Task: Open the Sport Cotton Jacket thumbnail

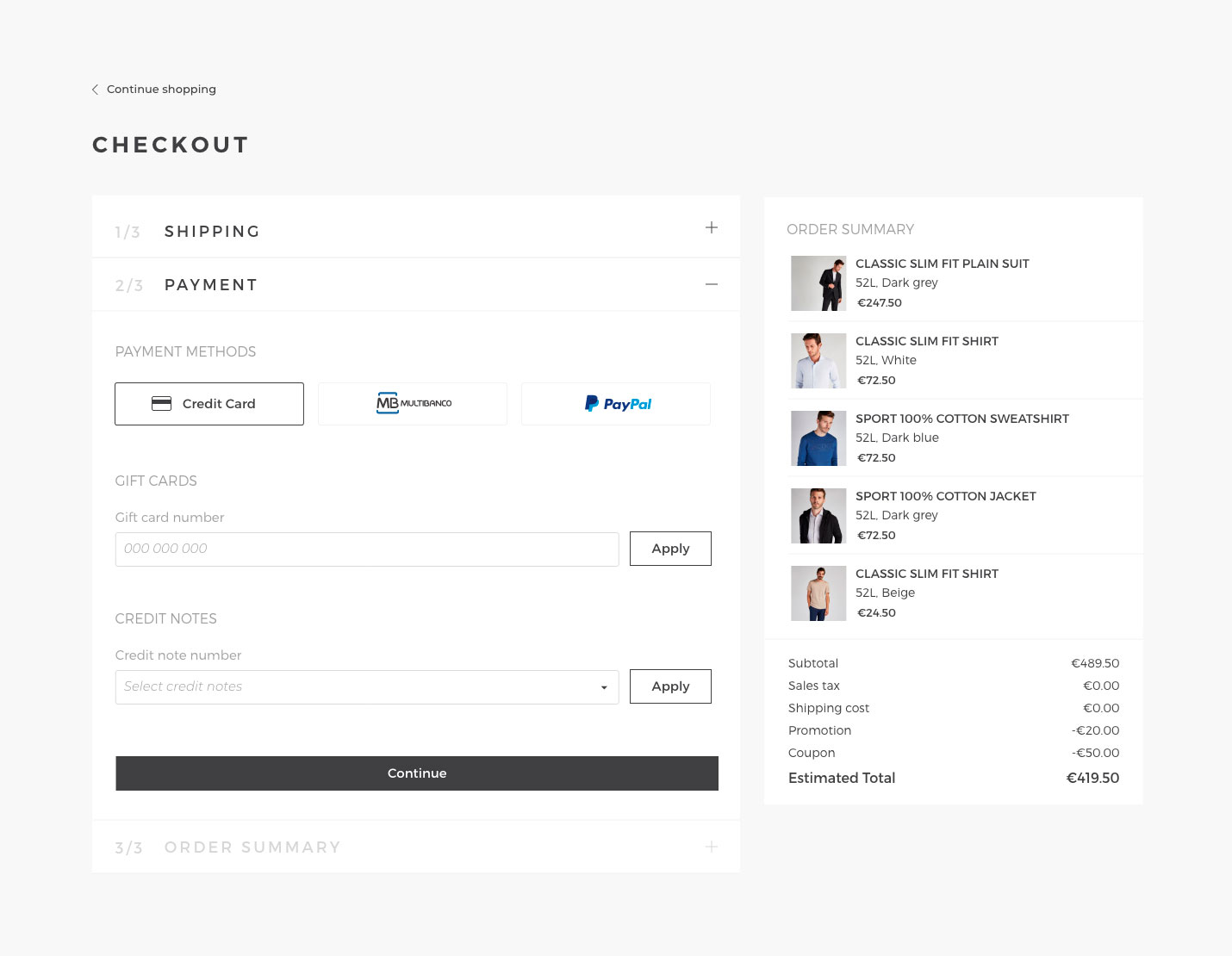Action: 818,516
